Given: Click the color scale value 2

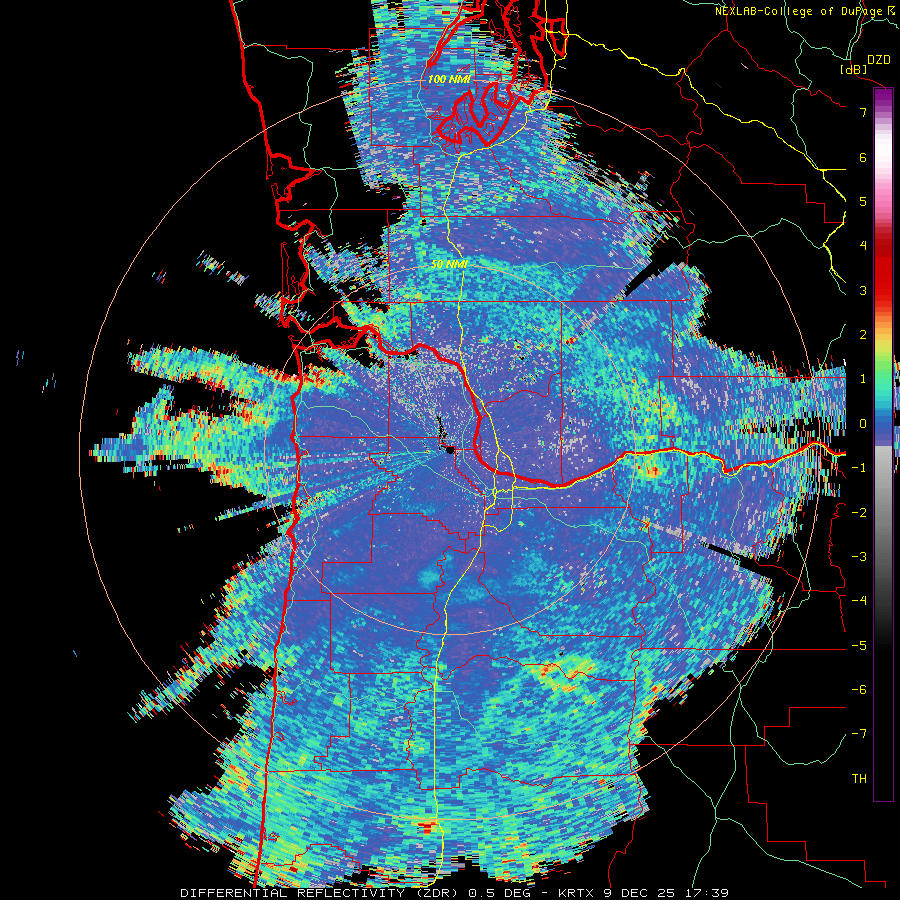Looking at the screenshot, I should coord(863,335).
